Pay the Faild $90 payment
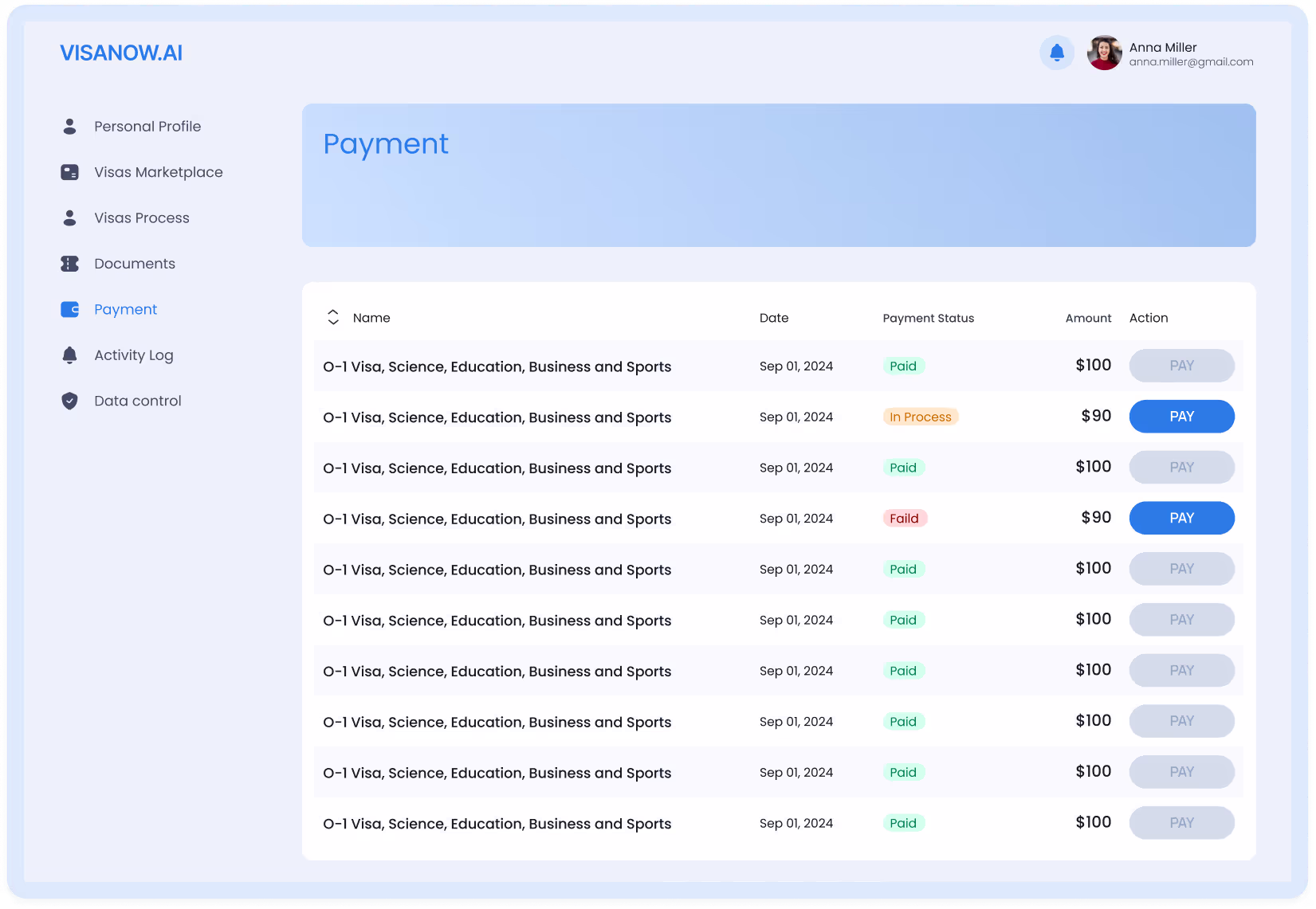The width and height of the screenshot is (1316, 909). pos(1181,518)
